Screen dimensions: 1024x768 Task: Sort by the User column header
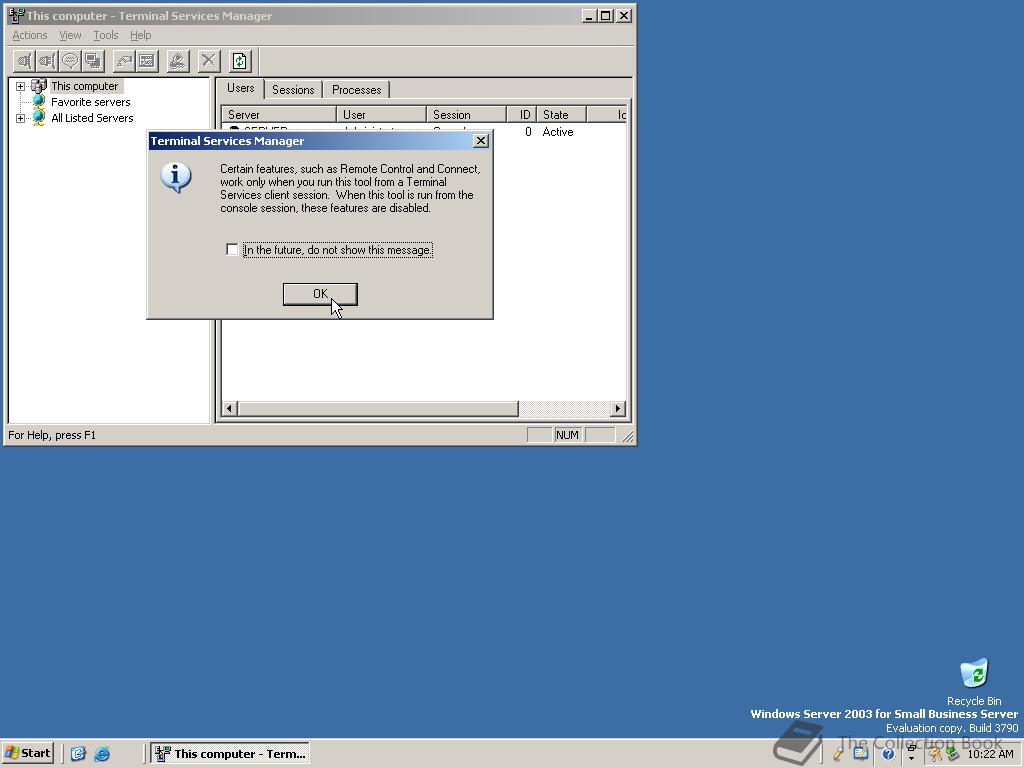coord(381,115)
